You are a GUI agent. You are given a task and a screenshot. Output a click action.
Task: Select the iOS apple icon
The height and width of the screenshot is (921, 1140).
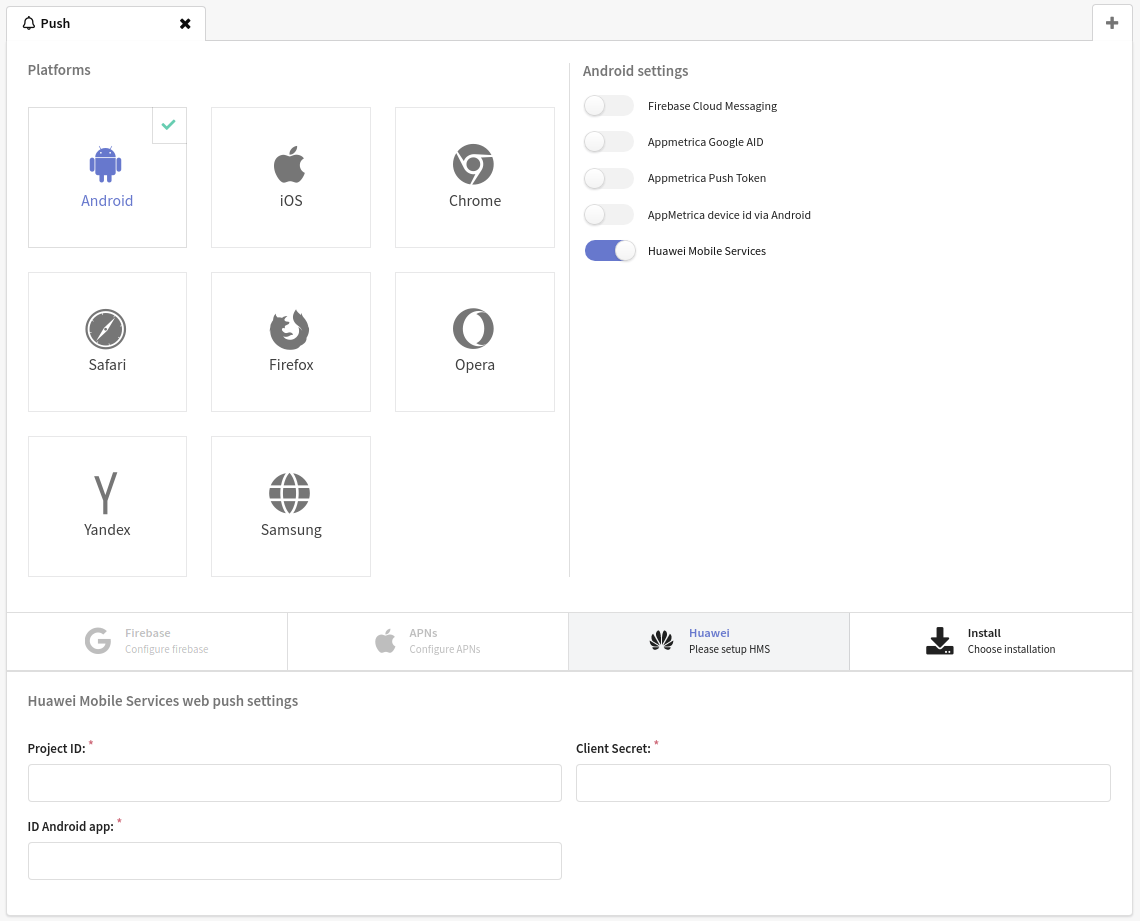(x=289, y=164)
